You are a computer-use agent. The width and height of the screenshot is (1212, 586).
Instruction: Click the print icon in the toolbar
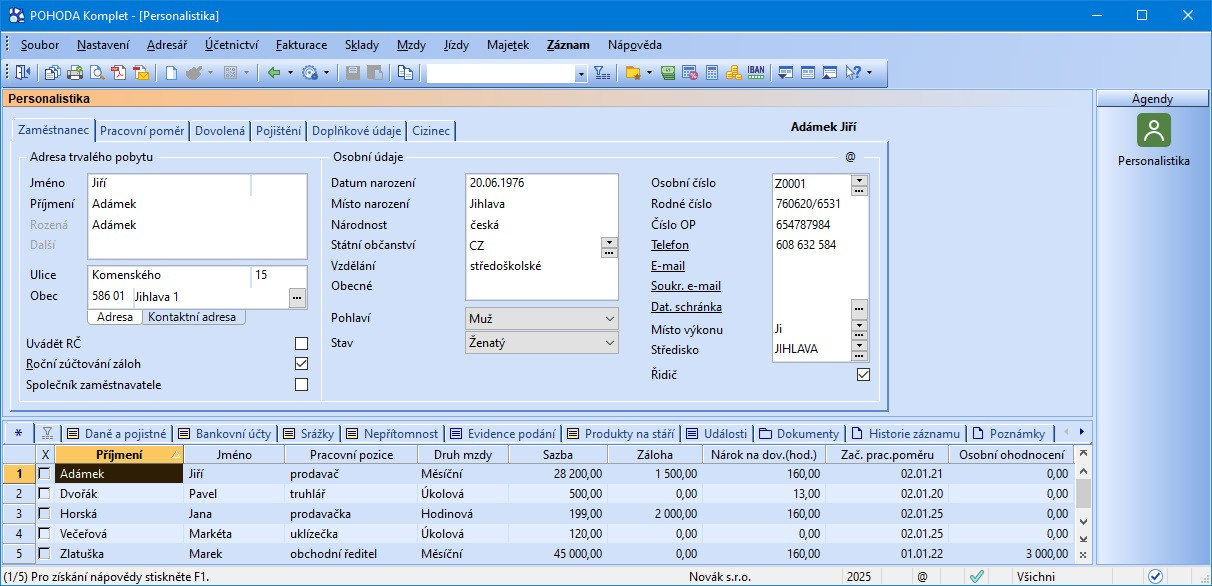[75, 73]
